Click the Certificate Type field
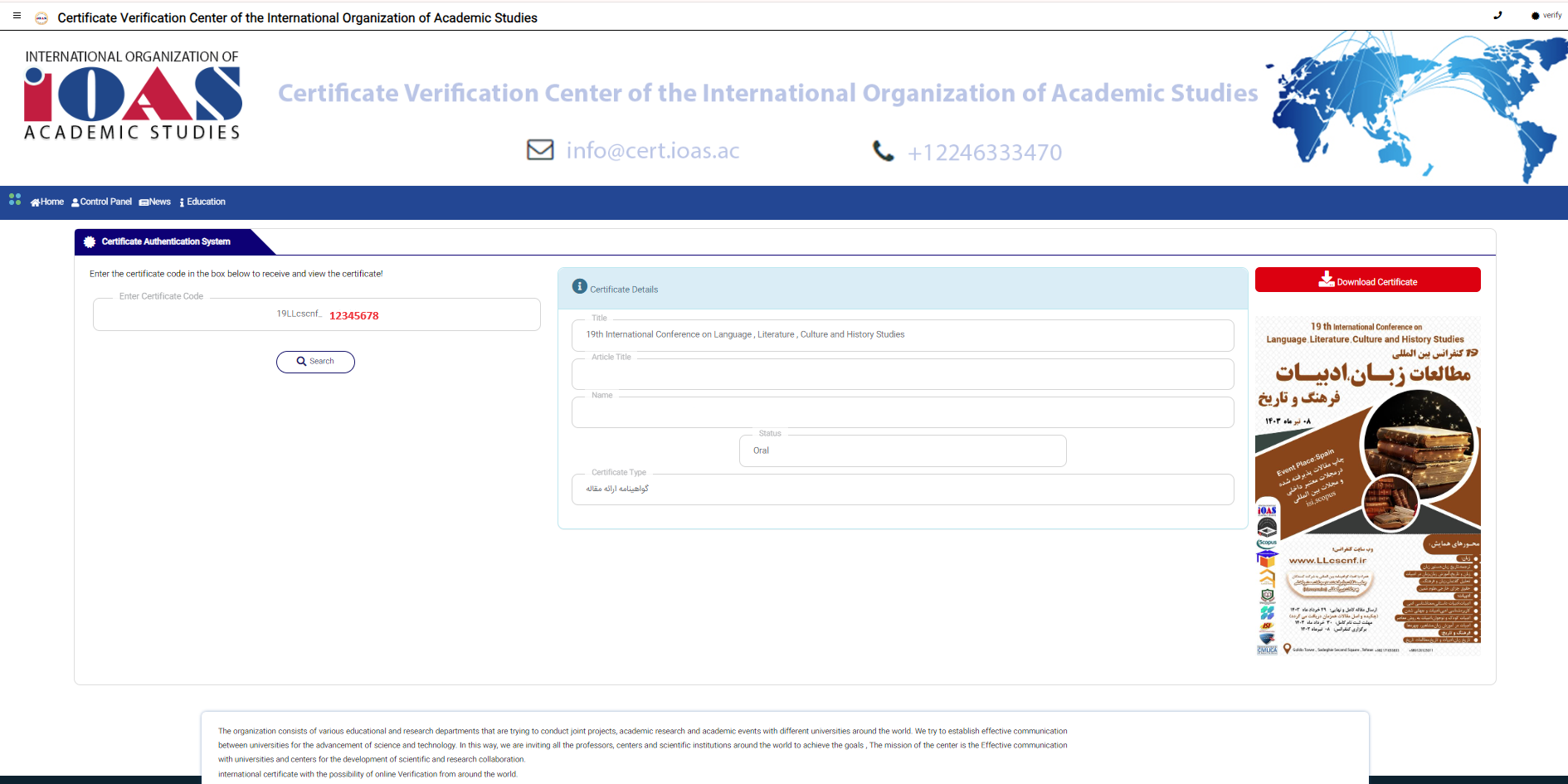Viewport: 1568px width, 784px height. (903, 489)
